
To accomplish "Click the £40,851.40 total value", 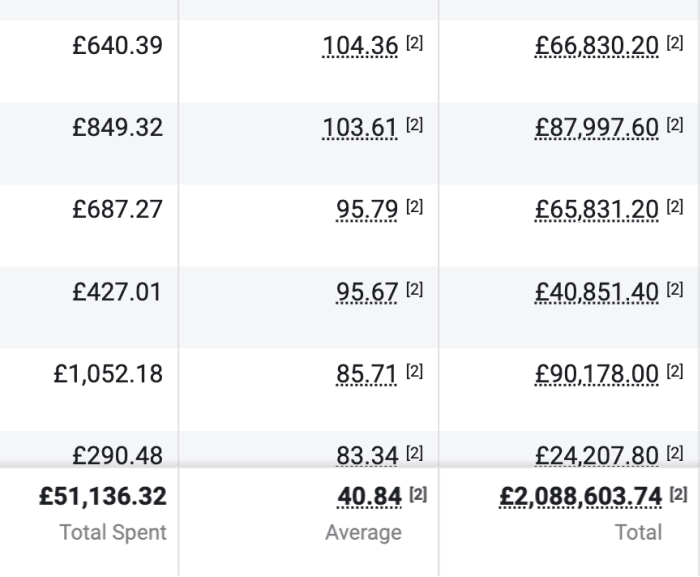I will [x=596, y=292].
